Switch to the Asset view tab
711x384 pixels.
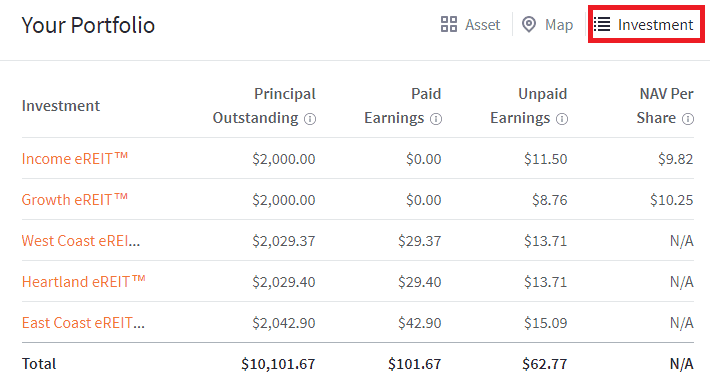[470, 24]
